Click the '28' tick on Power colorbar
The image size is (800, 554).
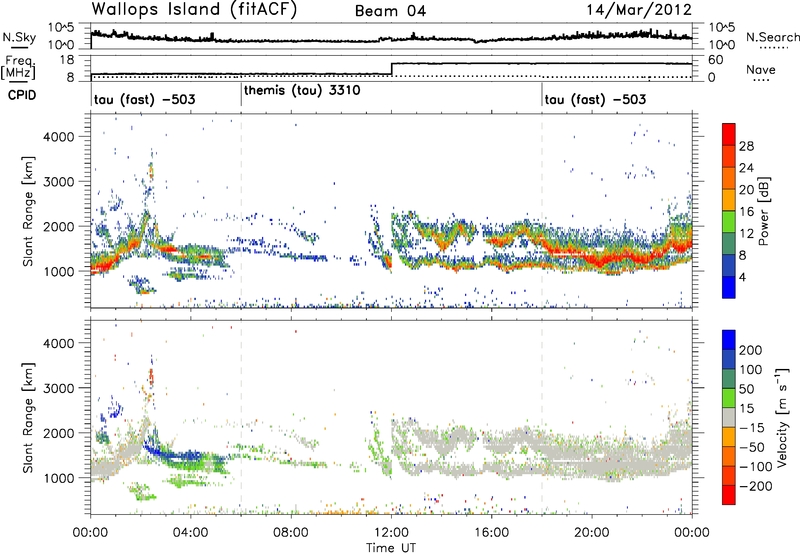tap(746, 146)
